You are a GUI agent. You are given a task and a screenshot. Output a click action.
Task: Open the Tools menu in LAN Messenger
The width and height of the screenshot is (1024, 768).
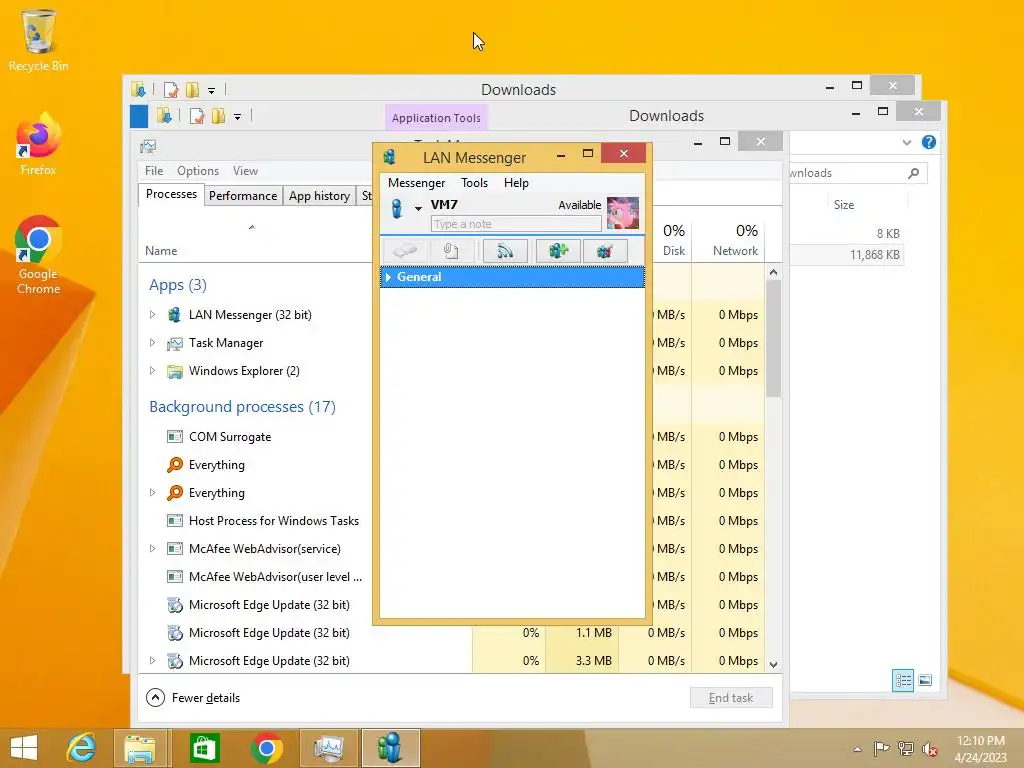pos(474,183)
